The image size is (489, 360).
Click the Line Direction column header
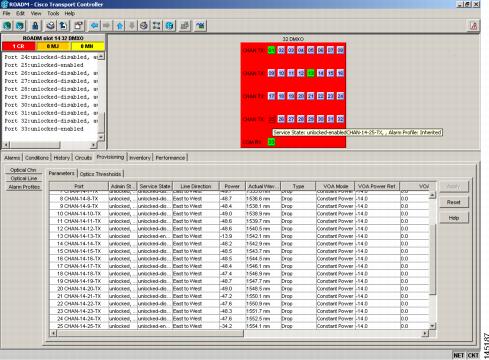pos(196,186)
